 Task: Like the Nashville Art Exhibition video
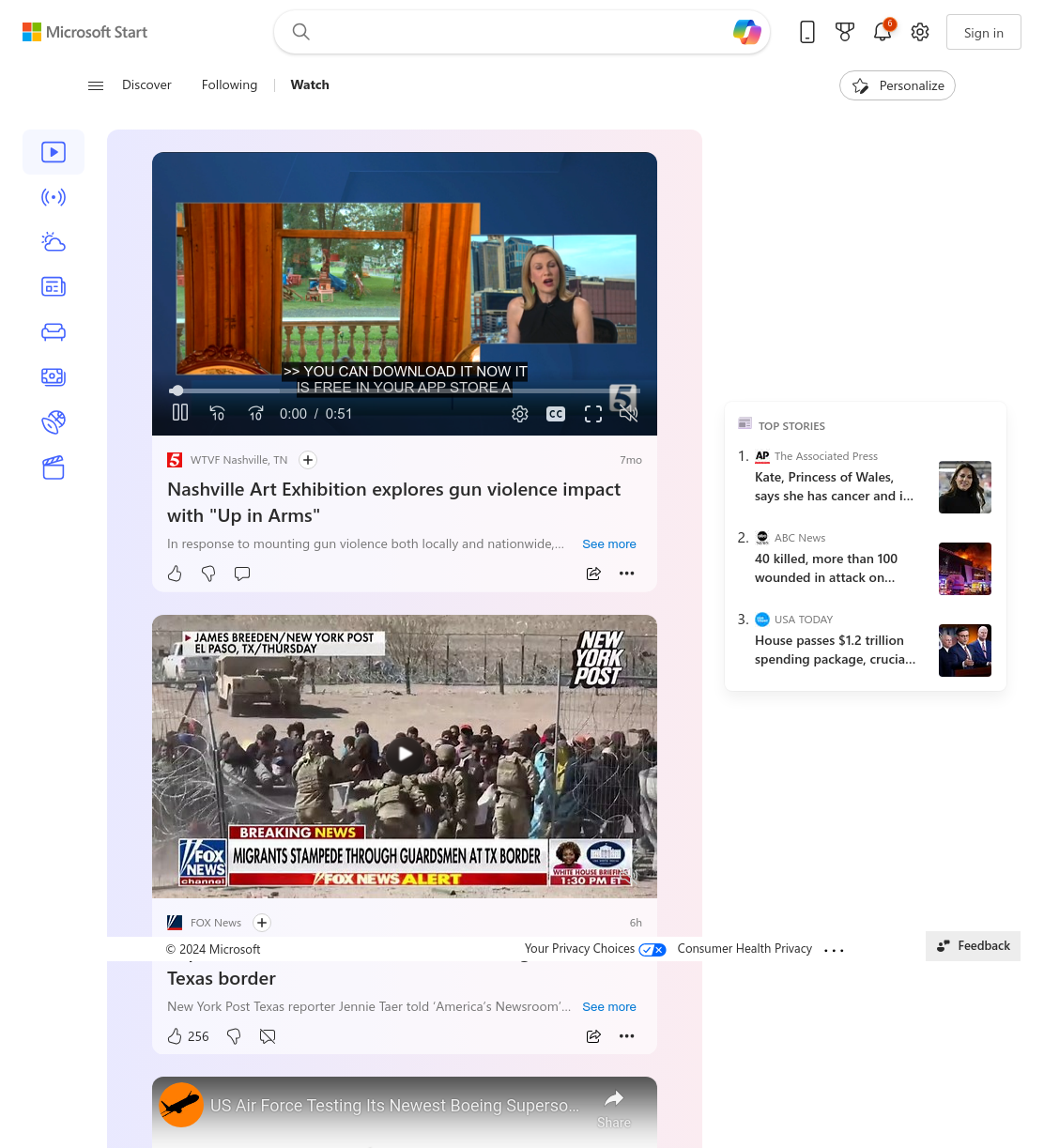pos(175,574)
